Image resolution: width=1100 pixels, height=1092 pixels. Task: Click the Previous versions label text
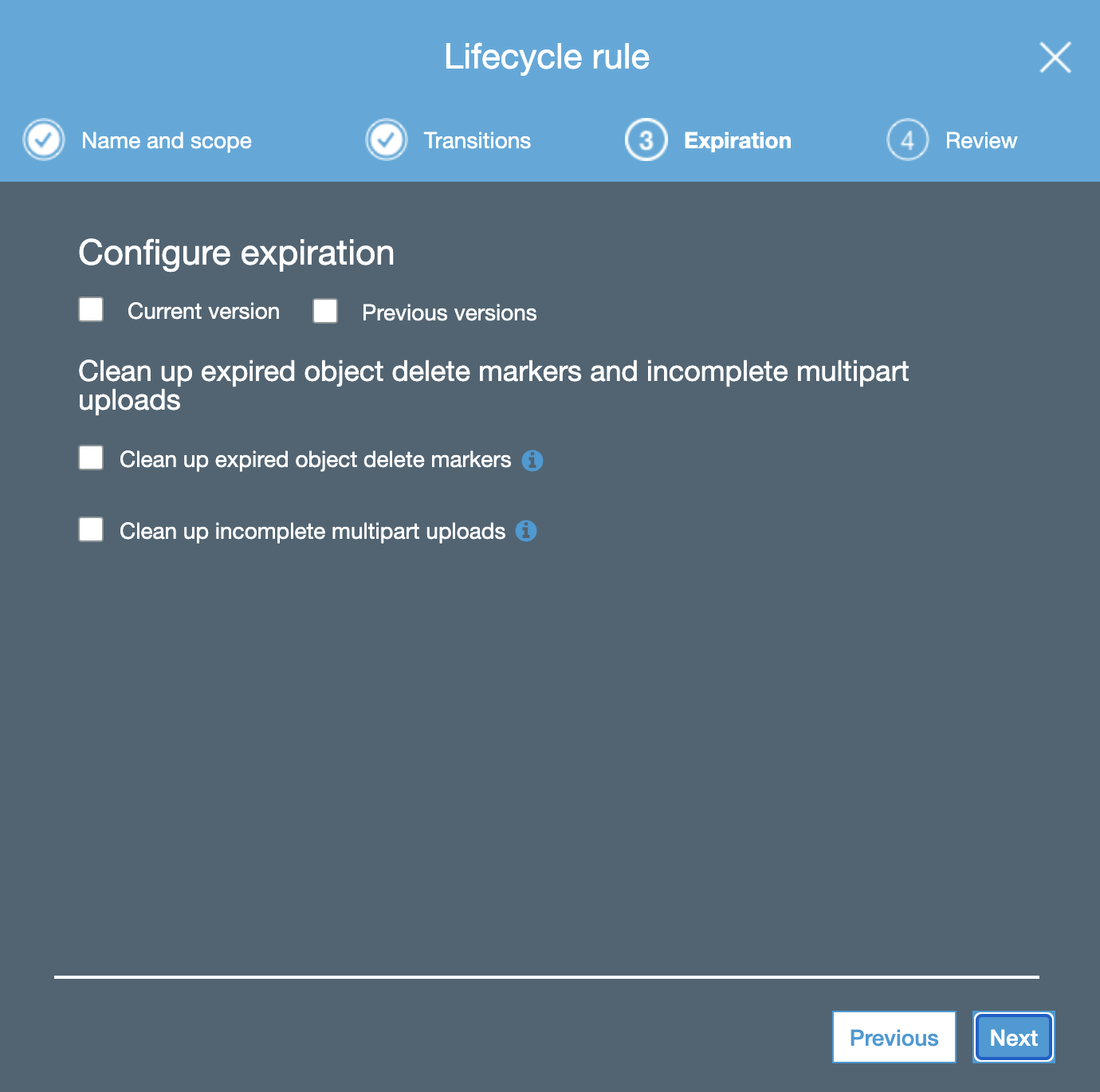pos(449,313)
